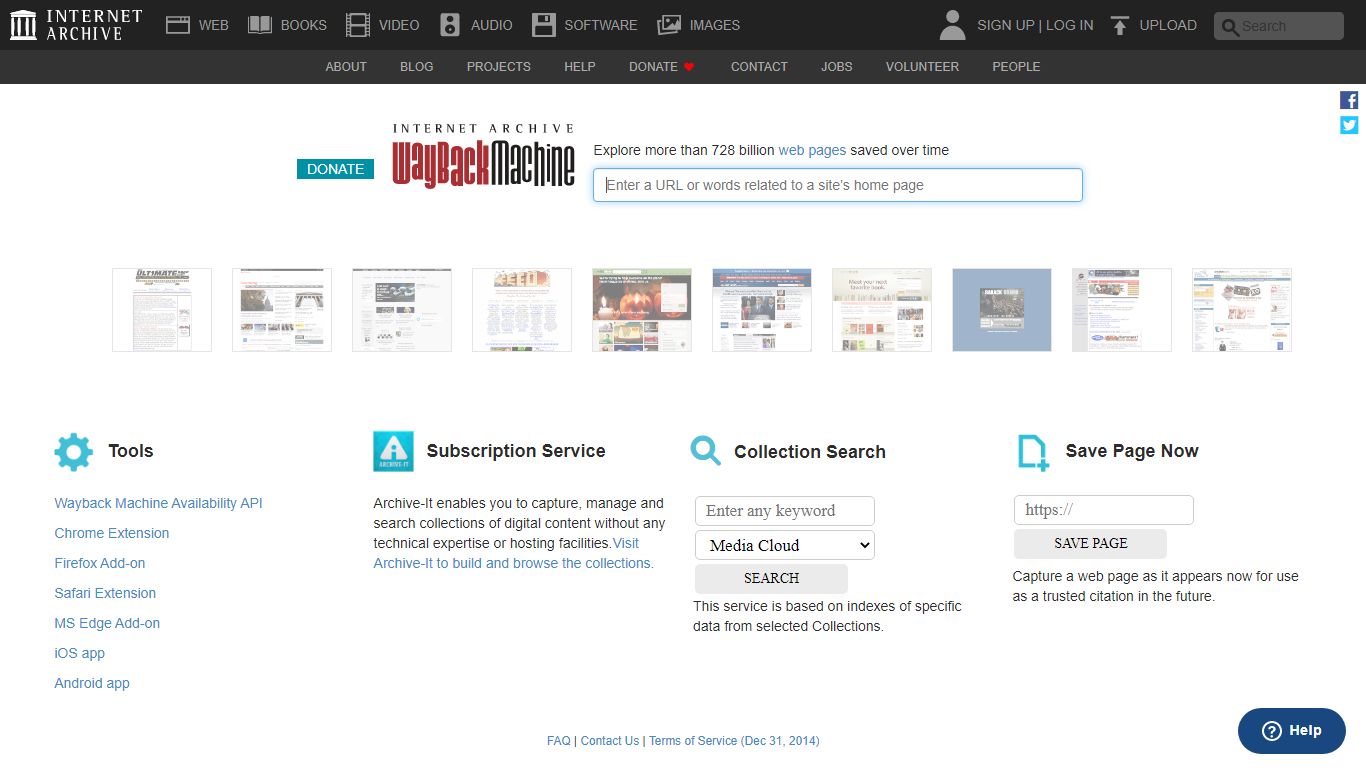
Task: Open the floating Help button
Action: (x=1291, y=731)
